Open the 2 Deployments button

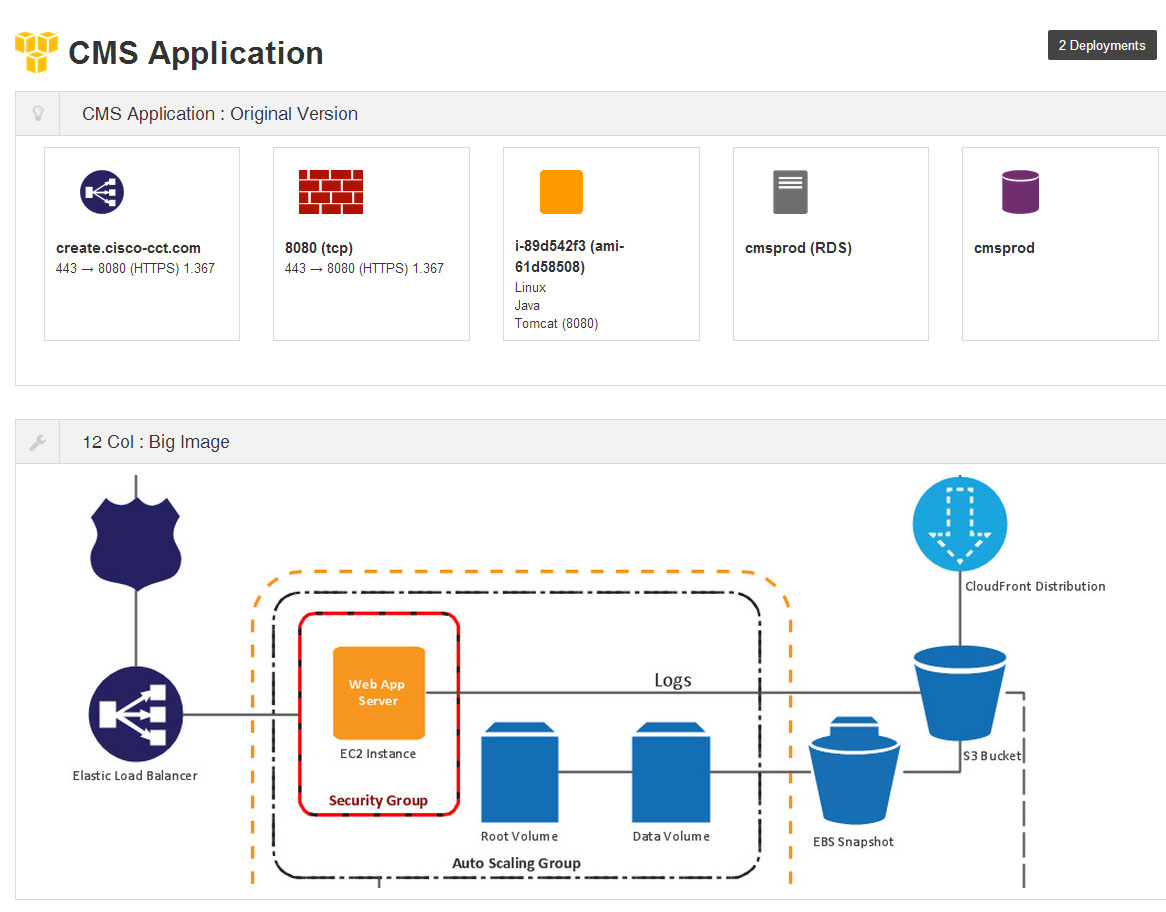pos(1102,46)
